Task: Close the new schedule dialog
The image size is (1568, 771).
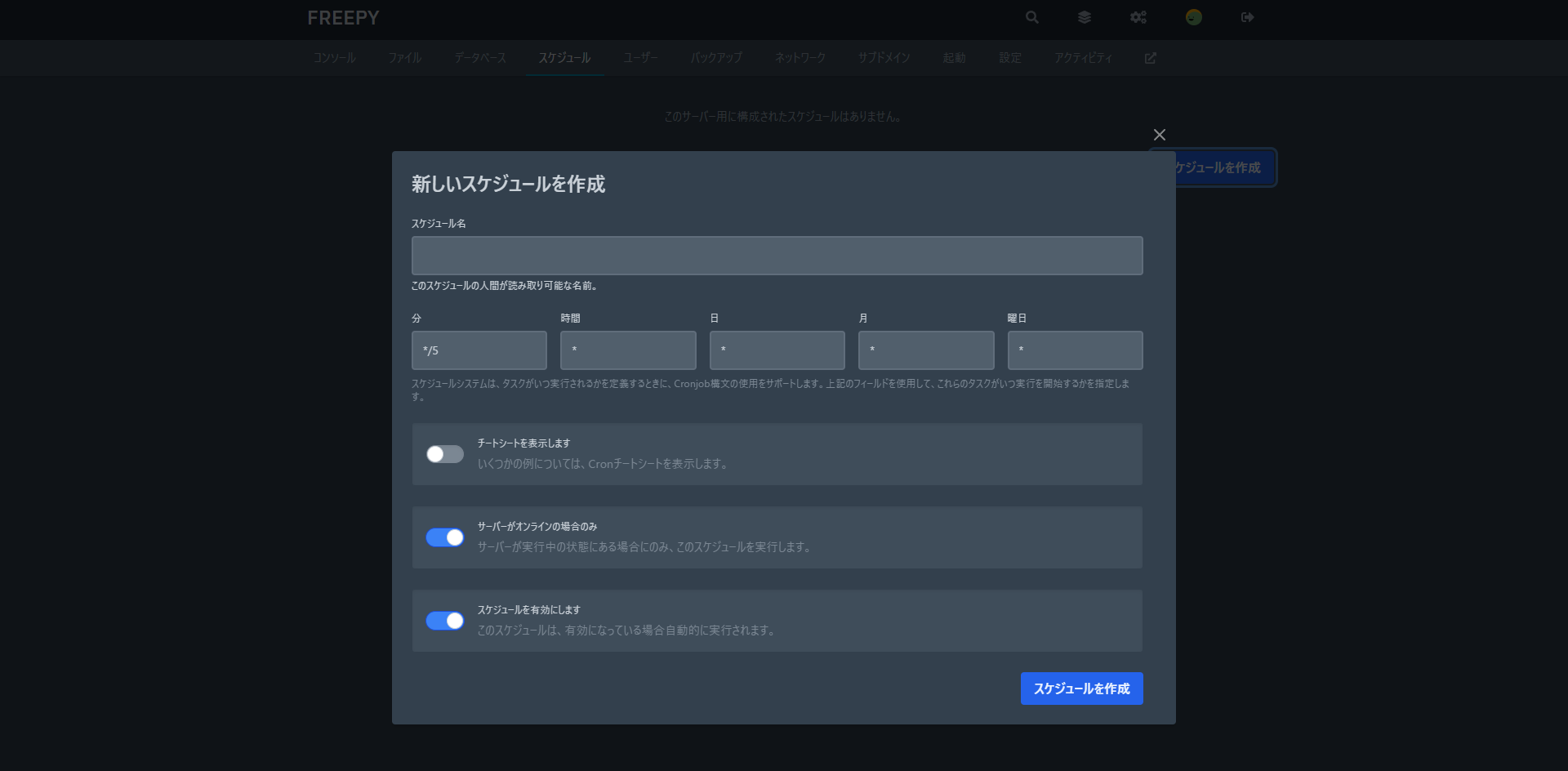Action: tap(1159, 135)
